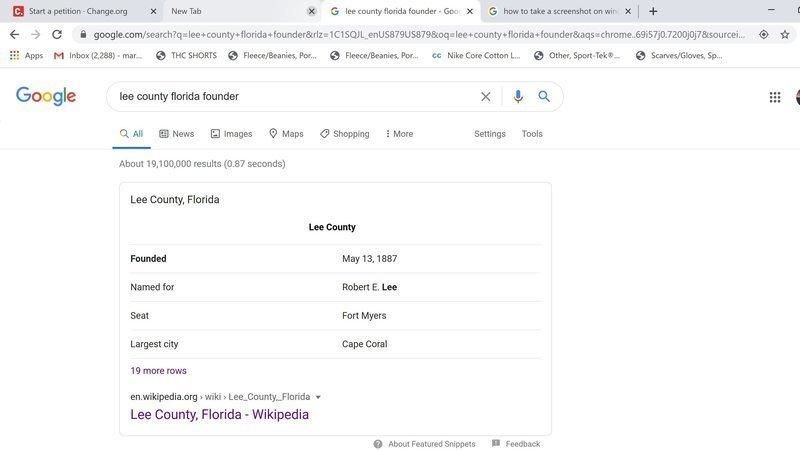
Task: Click the Google voice search microphone icon
Action: coord(518,97)
